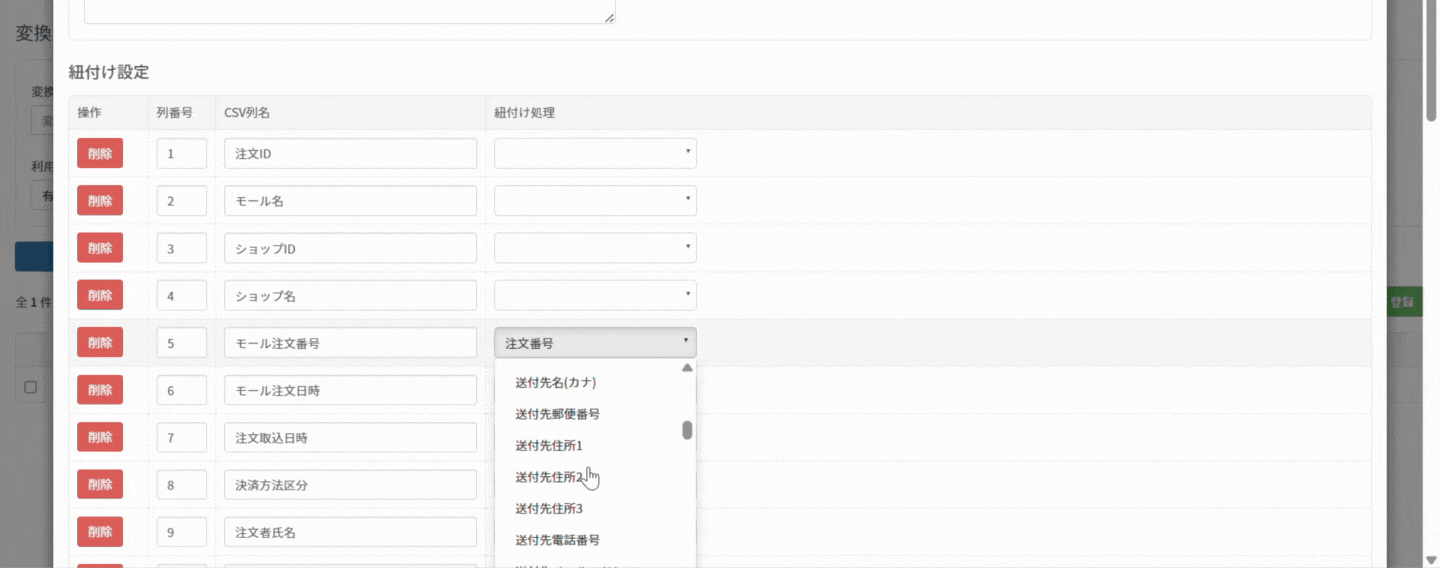Screen dimensions: 1440x568
Task: Click the textarea resize handle
Action: click(610, 18)
